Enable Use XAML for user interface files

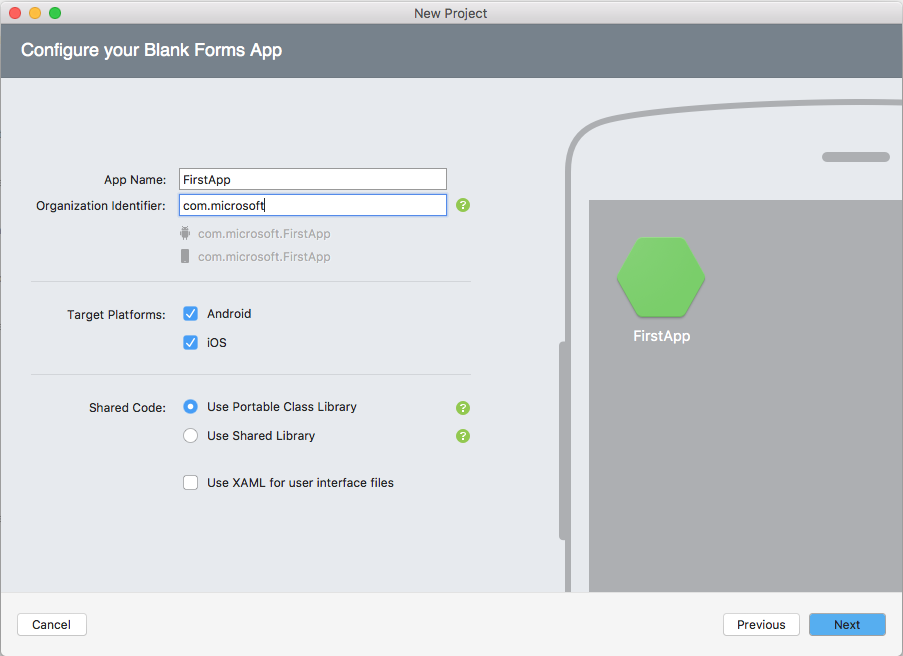pos(191,482)
